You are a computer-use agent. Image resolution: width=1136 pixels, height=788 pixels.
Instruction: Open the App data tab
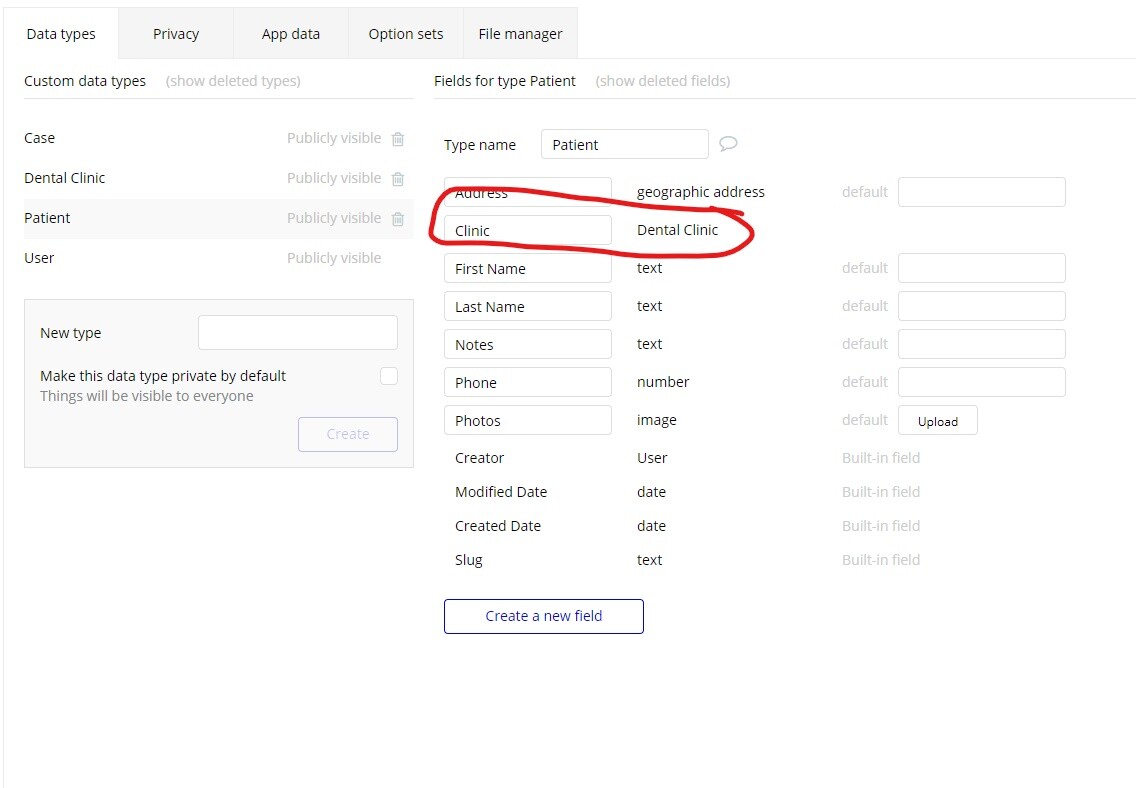click(x=291, y=34)
